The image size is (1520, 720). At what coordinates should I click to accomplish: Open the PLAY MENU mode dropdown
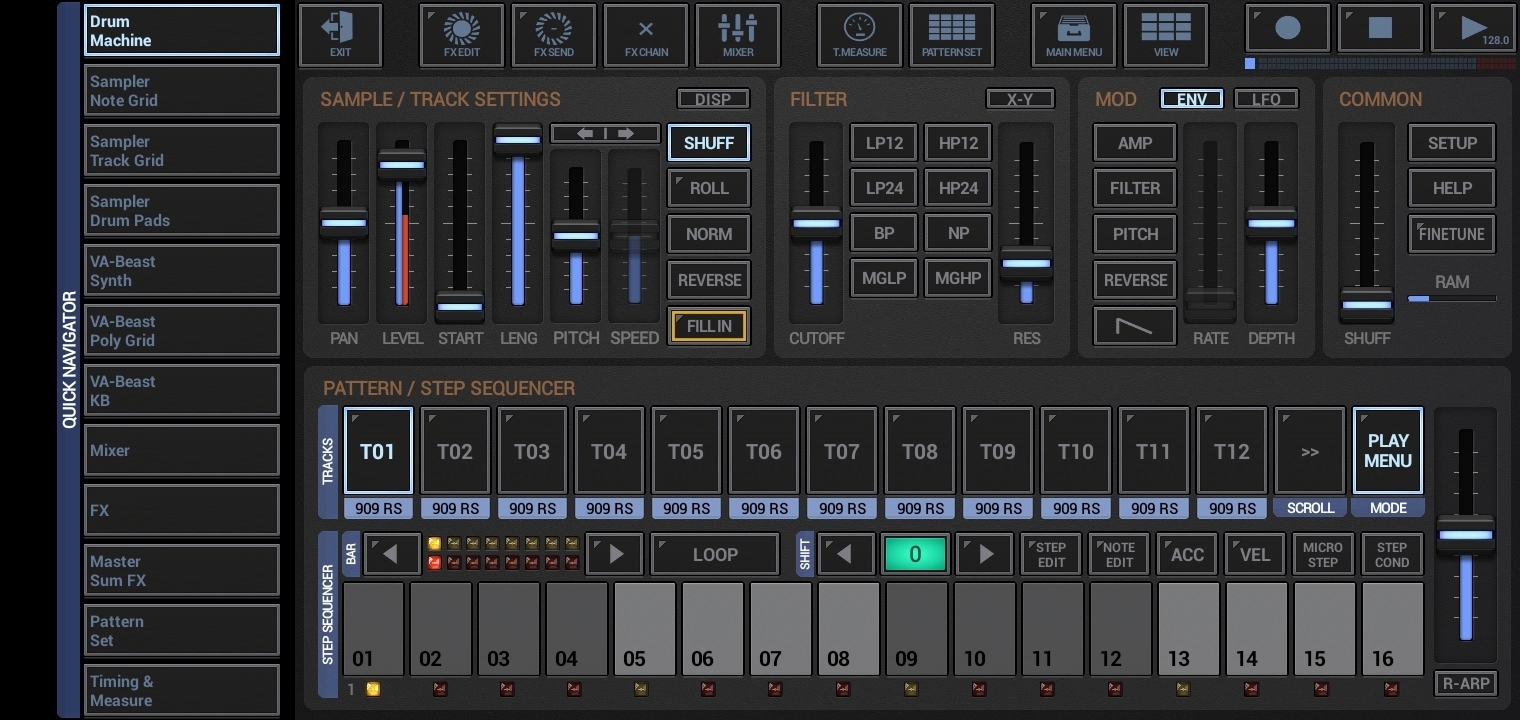[1388, 451]
